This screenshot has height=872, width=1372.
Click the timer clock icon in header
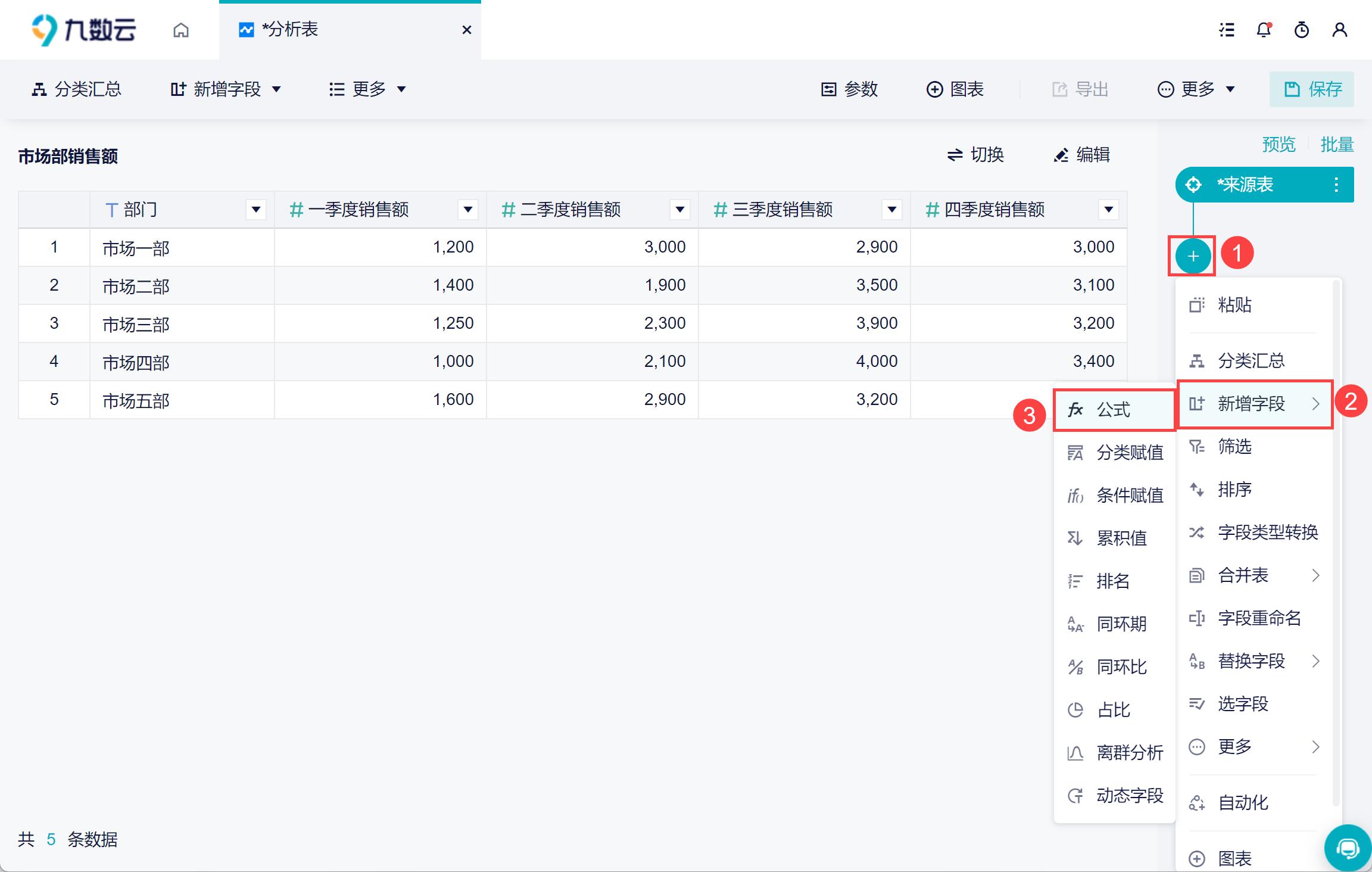click(x=1302, y=30)
